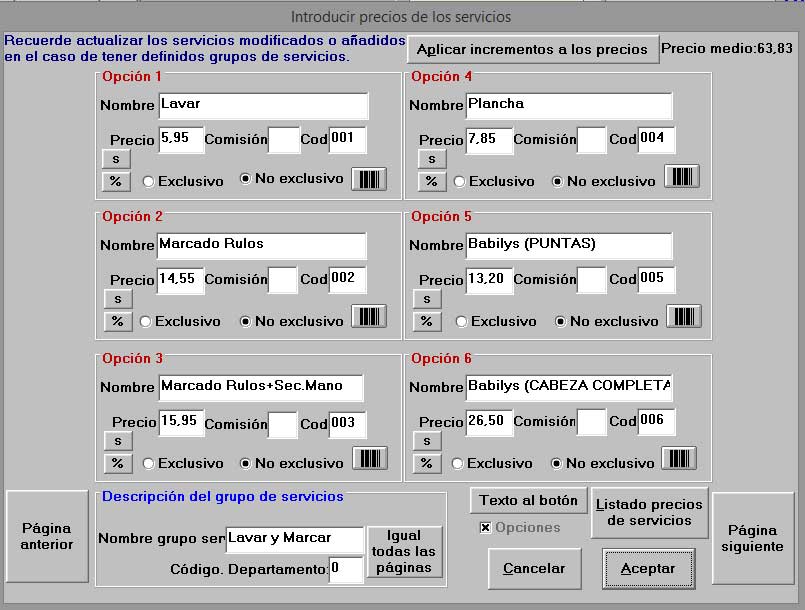Click the Comisión field in Opción 5
Image resolution: width=805 pixels, height=610 pixels.
click(x=591, y=280)
